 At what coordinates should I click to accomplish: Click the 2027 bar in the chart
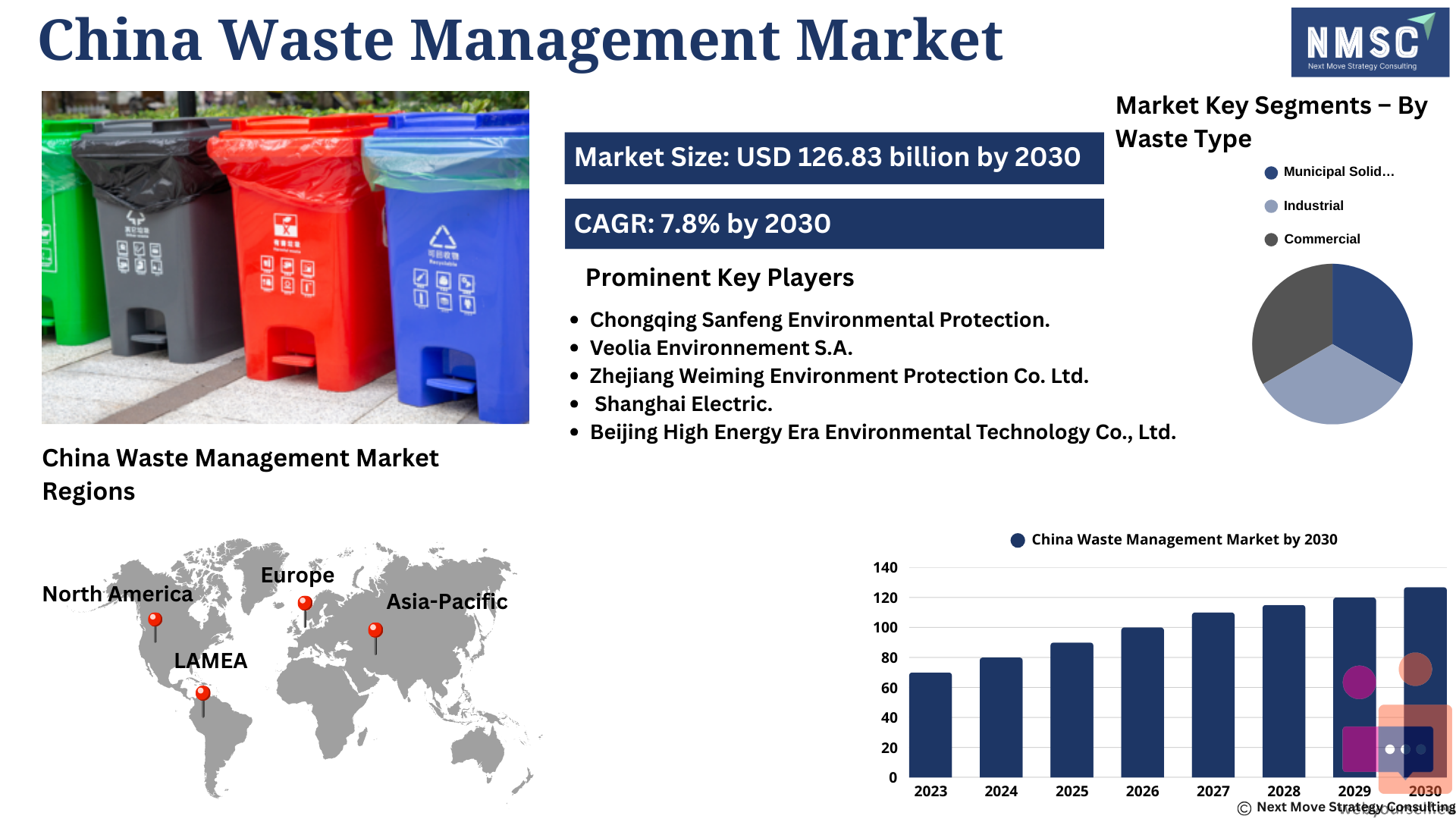[x=1213, y=695]
